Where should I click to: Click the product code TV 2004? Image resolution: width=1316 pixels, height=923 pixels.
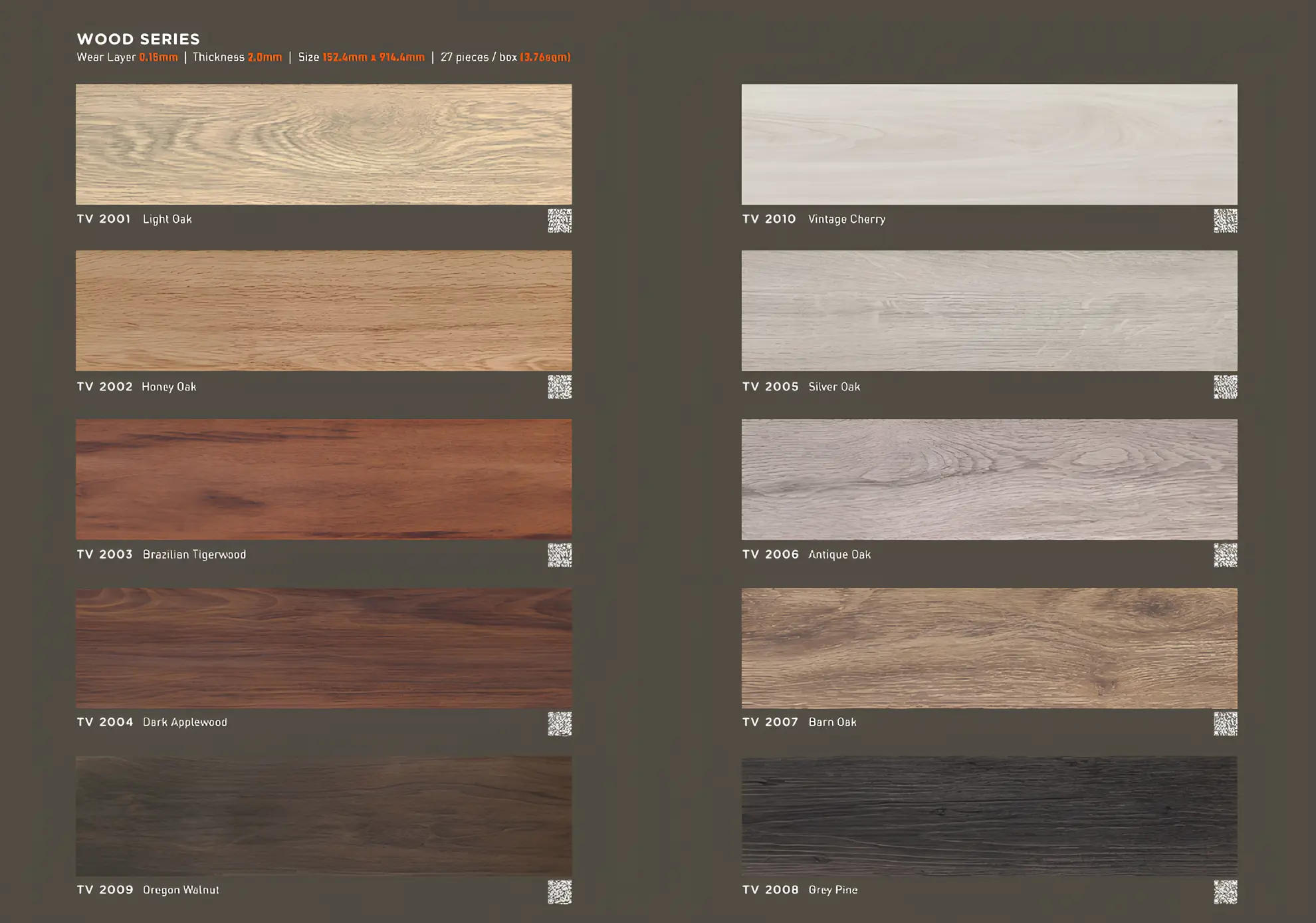105,722
